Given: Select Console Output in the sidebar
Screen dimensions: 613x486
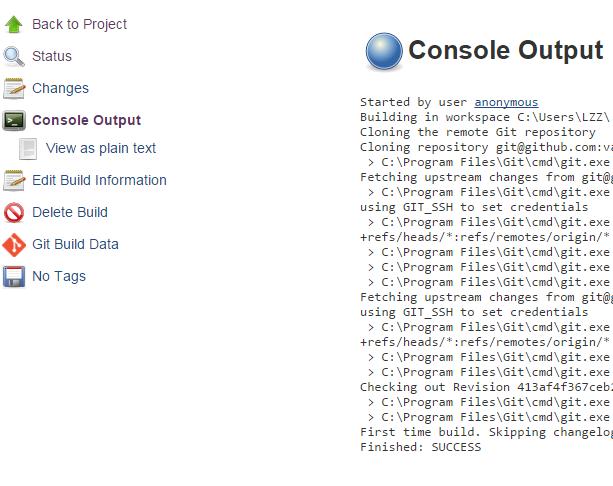Looking at the screenshot, I should pyautogui.click(x=86, y=120).
